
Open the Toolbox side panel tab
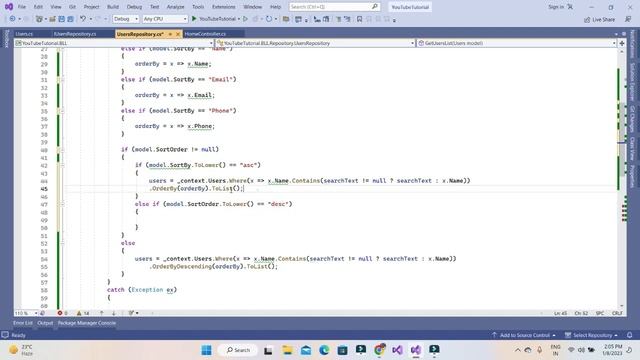(x=6, y=39)
